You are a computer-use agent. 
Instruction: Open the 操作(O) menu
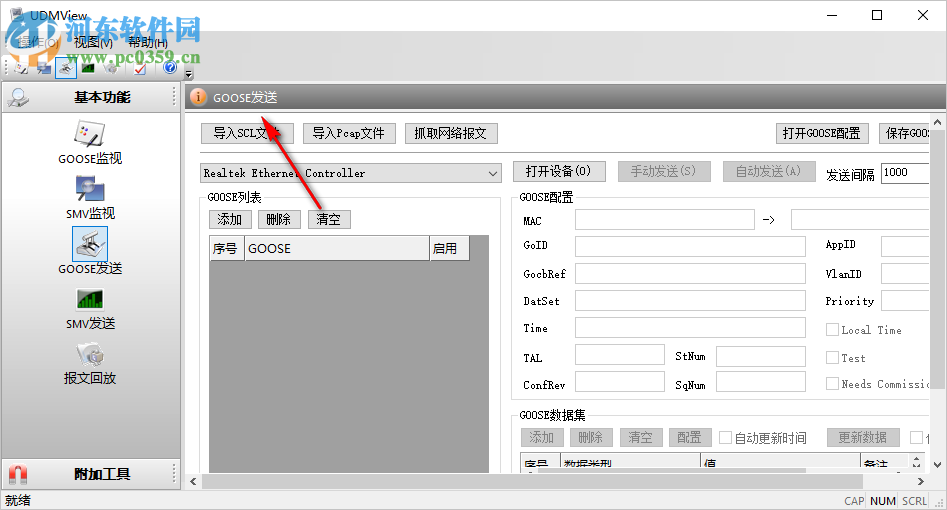coord(39,42)
